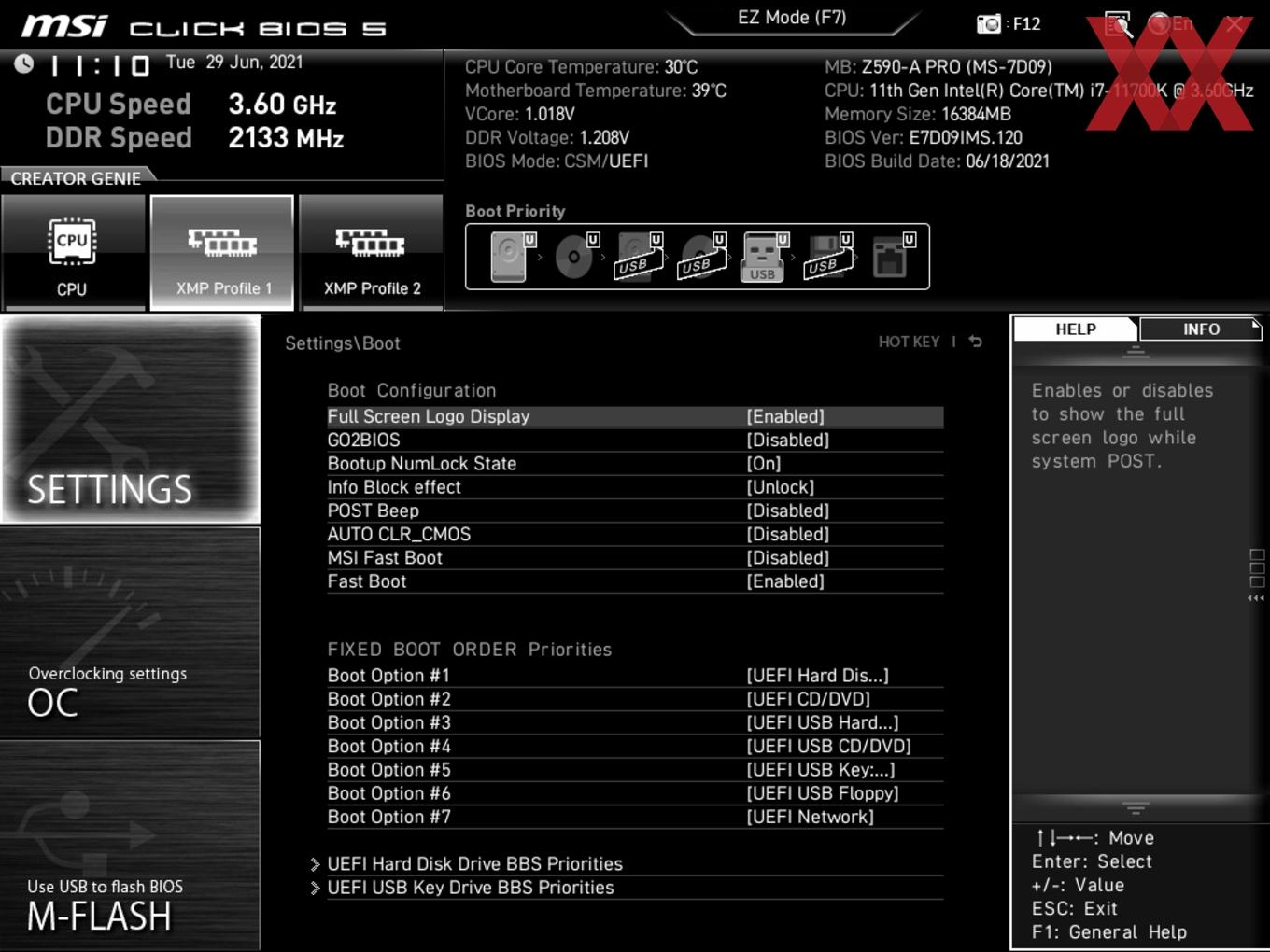Image resolution: width=1270 pixels, height=952 pixels.
Task: Open M-FLASH to flash BIOS from USB
Action: 131,846
